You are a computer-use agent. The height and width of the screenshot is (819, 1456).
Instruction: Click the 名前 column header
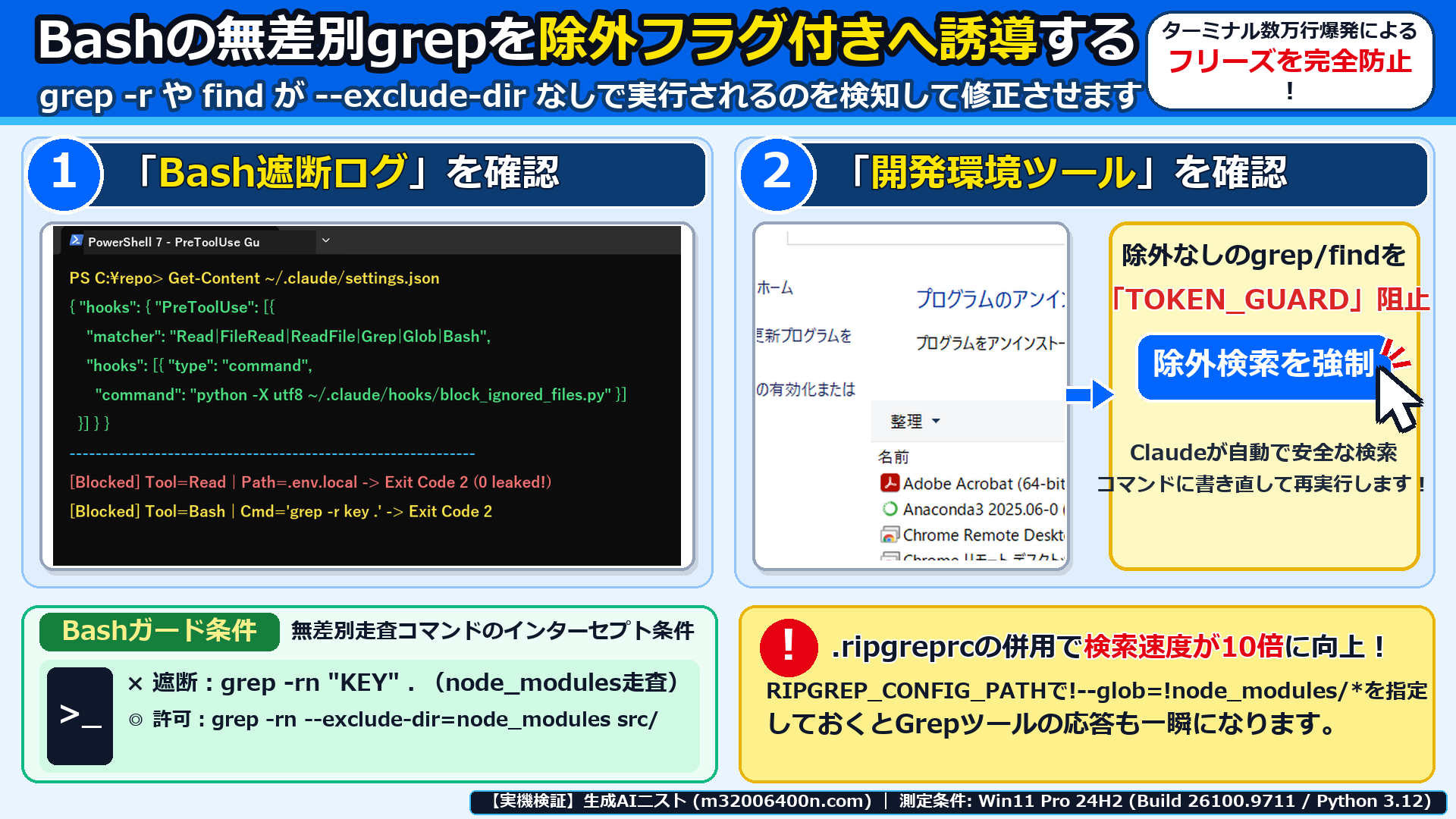point(893,457)
